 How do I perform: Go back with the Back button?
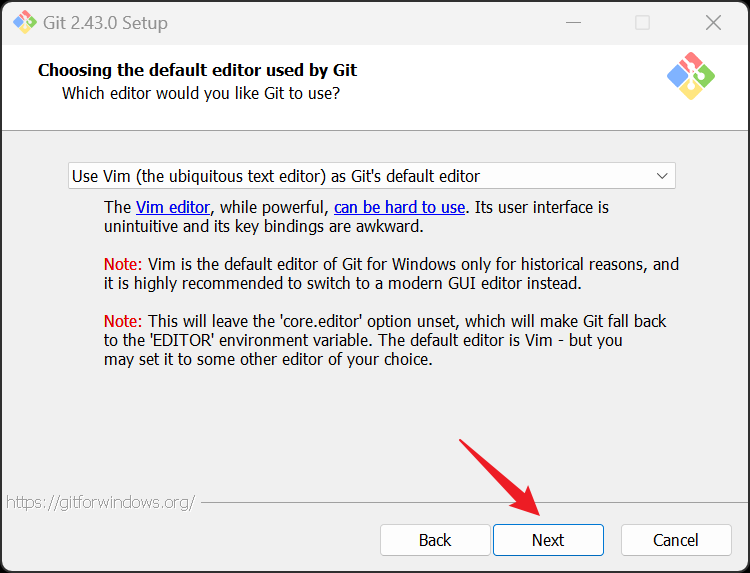pyautogui.click(x=435, y=540)
